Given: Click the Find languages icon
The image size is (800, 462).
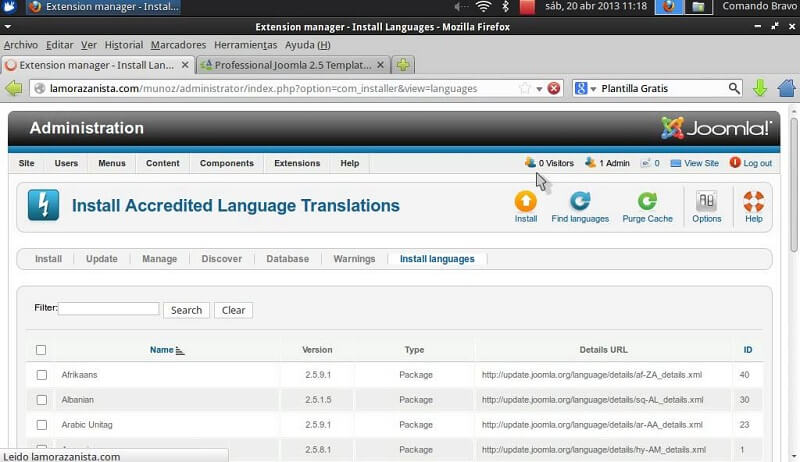Looking at the screenshot, I should (580, 201).
